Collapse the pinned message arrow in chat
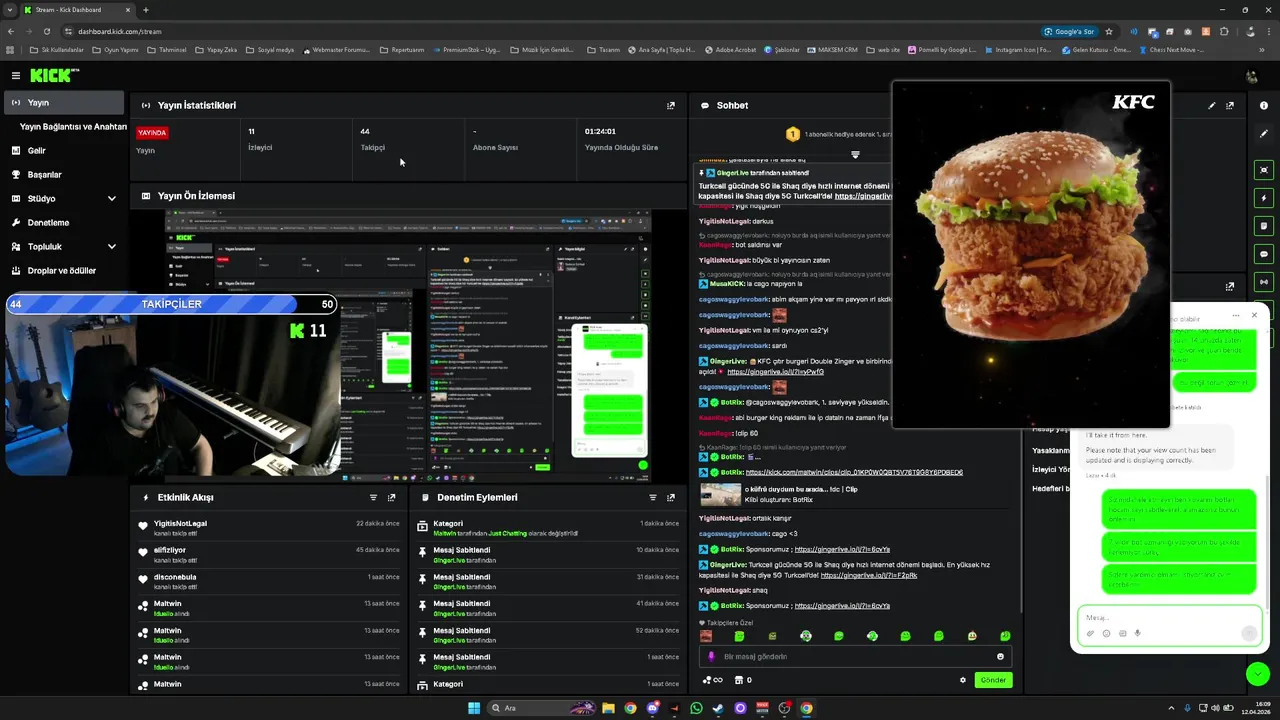The width and height of the screenshot is (1280, 720). [x=855, y=155]
